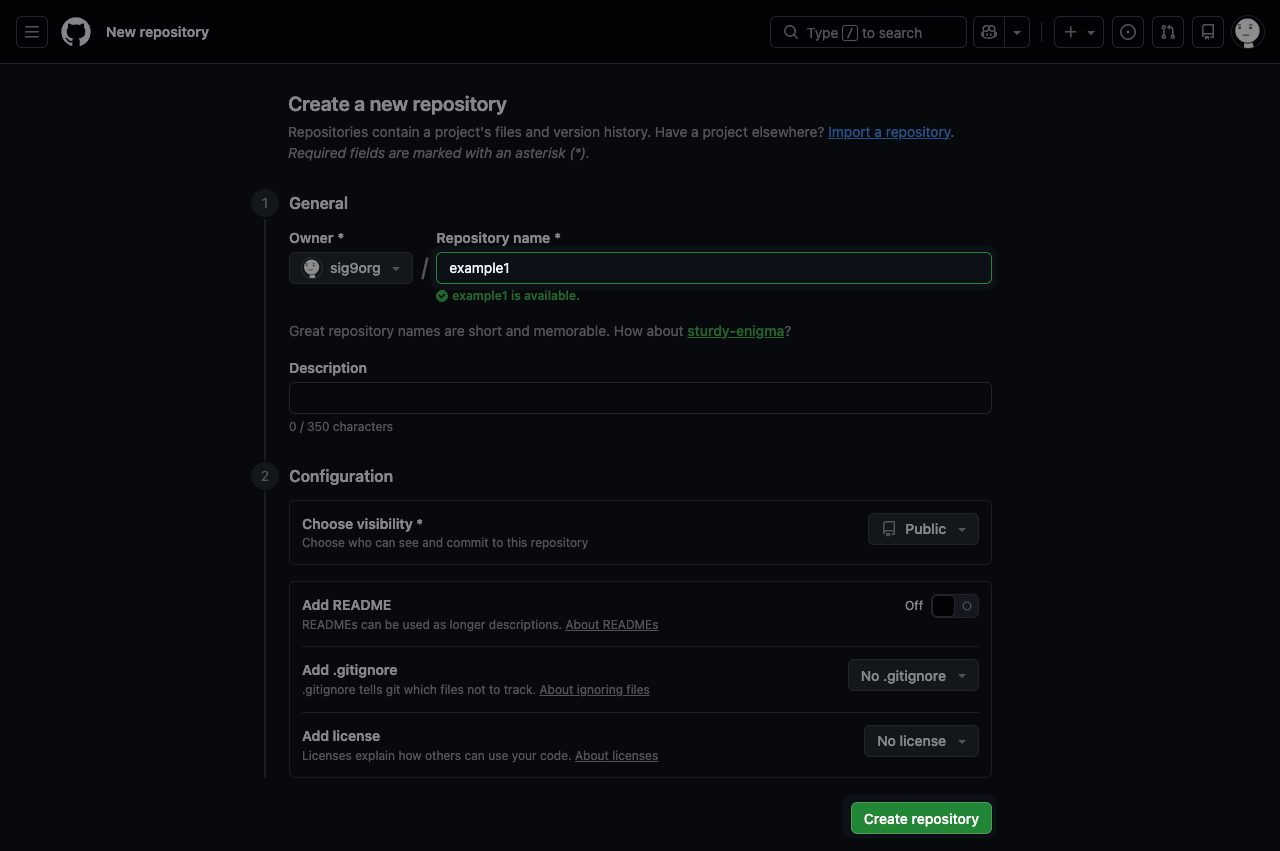
Task: Click the GitHub Octocat logo
Action: coord(76,32)
